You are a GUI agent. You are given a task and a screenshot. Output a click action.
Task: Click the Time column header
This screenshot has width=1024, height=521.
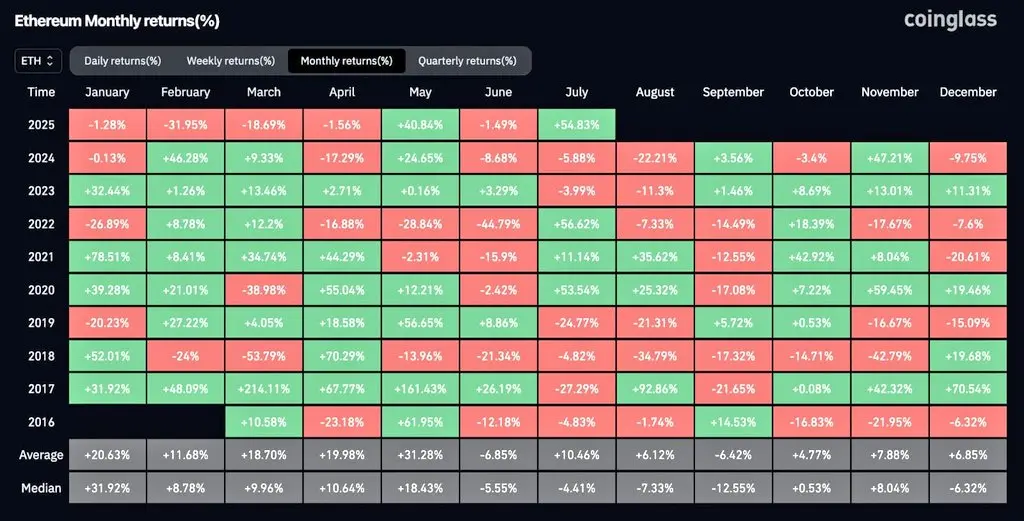point(41,92)
